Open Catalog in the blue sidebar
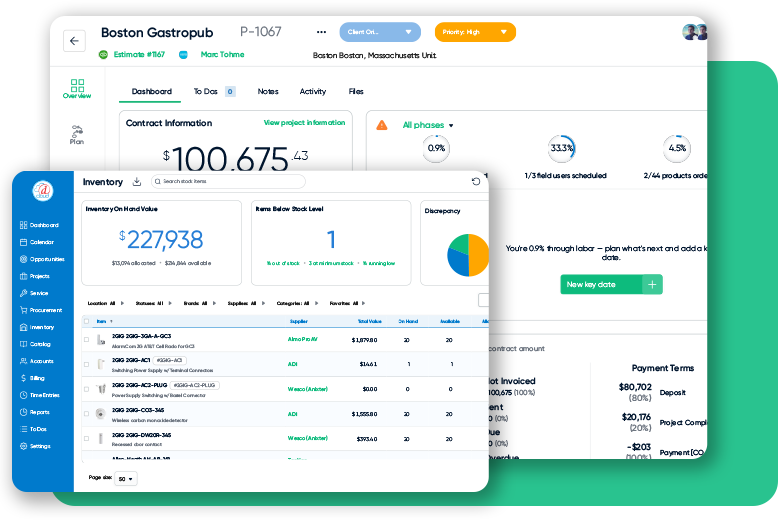 coord(35,344)
